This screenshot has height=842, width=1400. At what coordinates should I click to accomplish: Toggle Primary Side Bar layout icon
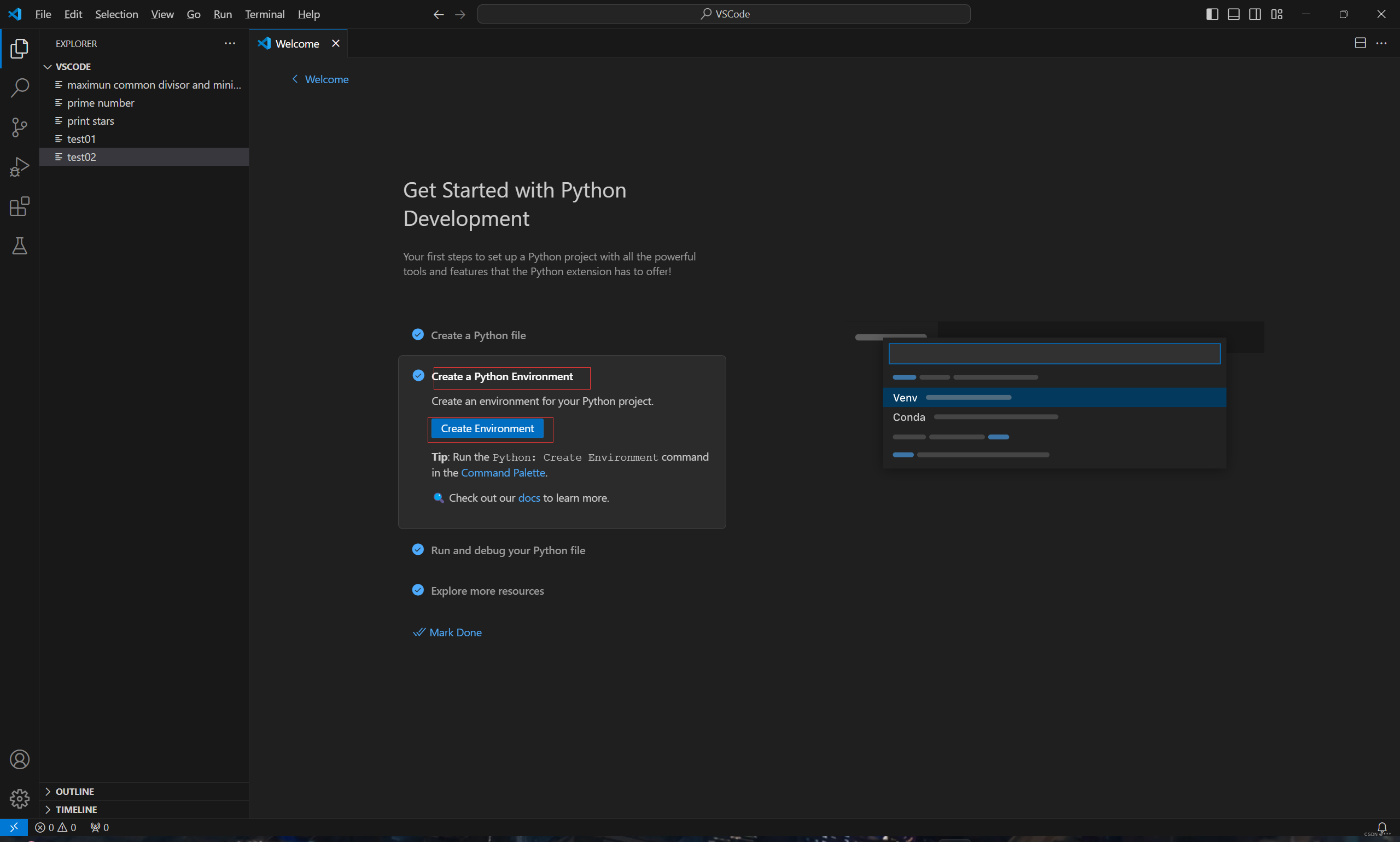(1212, 14)
